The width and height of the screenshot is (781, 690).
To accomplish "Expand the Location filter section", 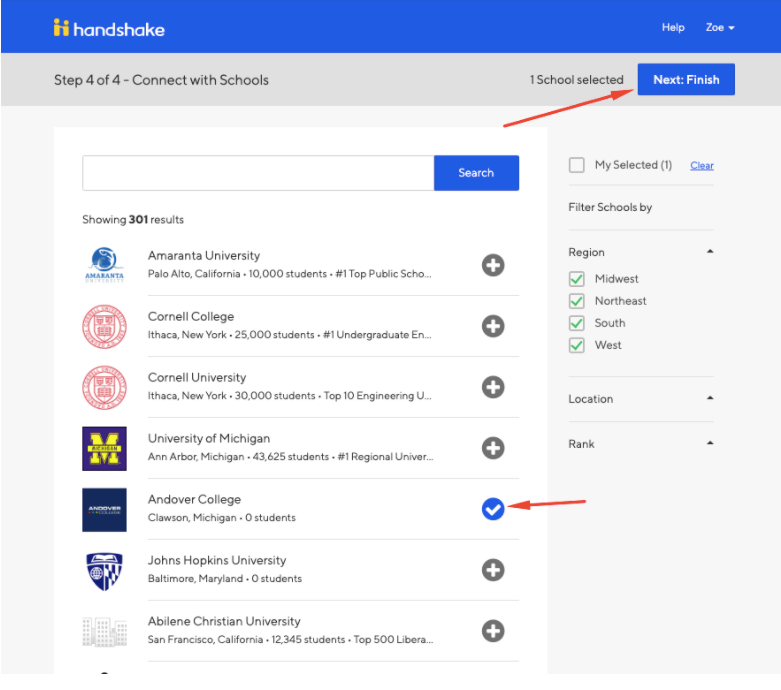I will coord(710,398).
